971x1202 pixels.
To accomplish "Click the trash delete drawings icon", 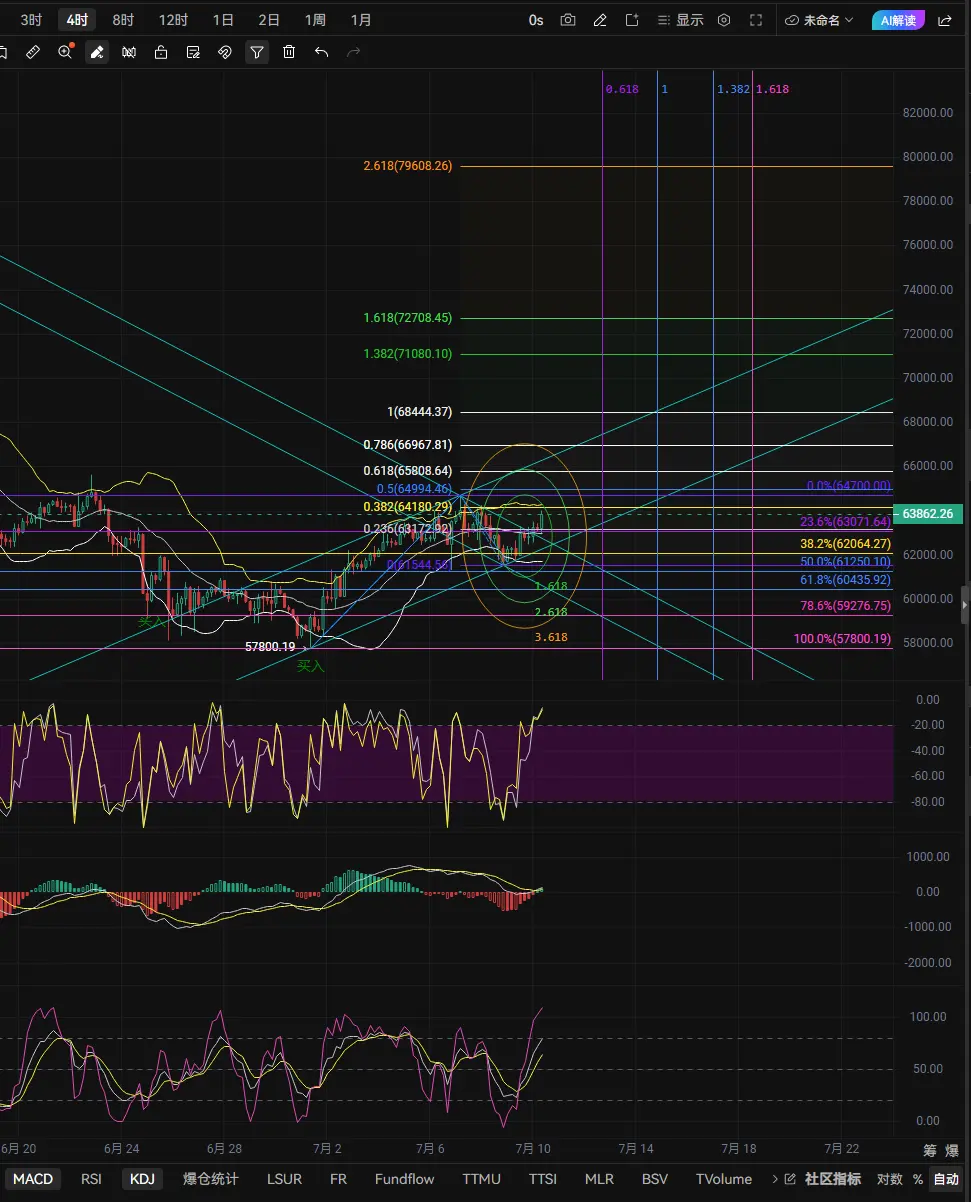I will [289, 52].
